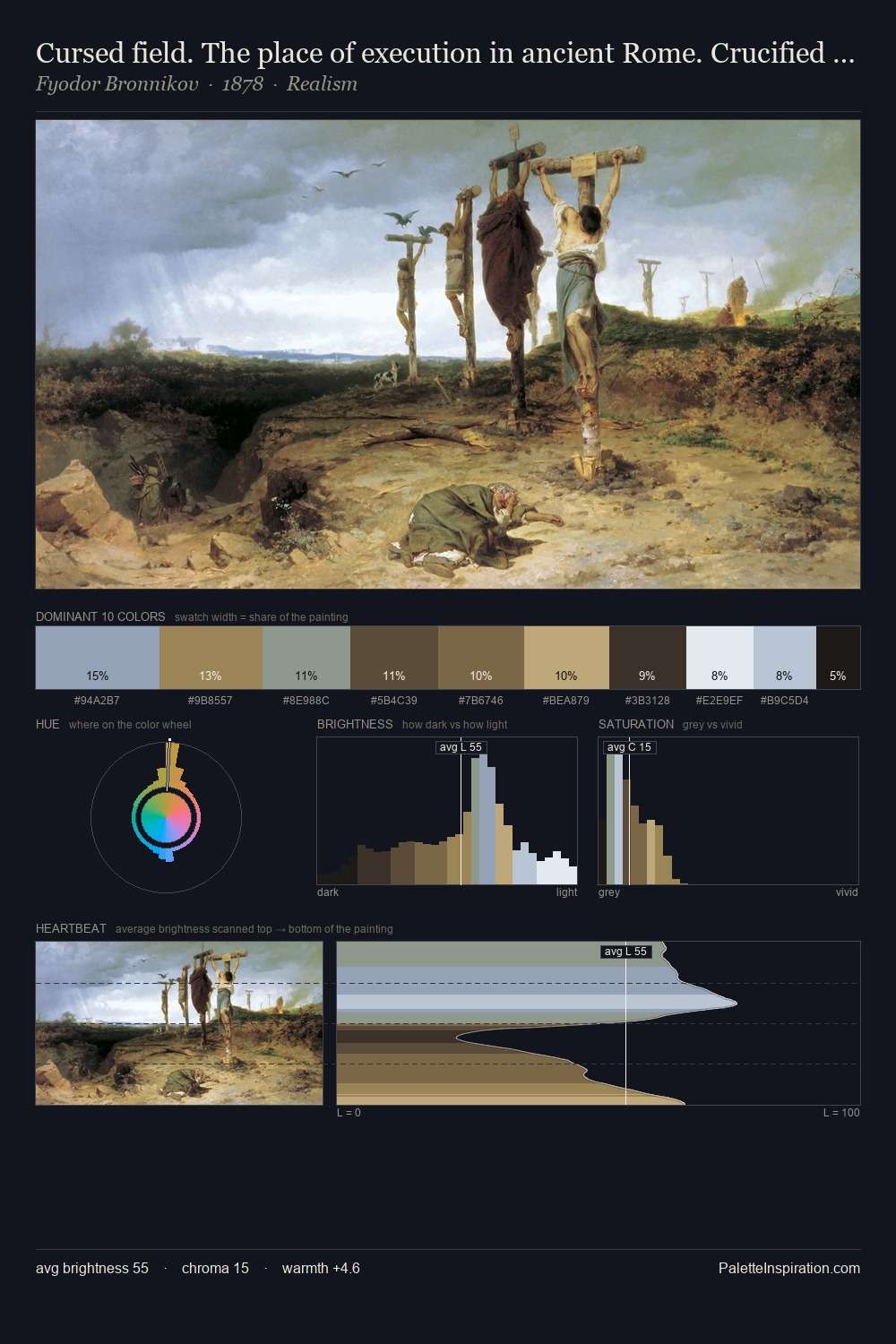Click the HUE section heading
This screenshot has width=896, height=1344.
[47, 724]
